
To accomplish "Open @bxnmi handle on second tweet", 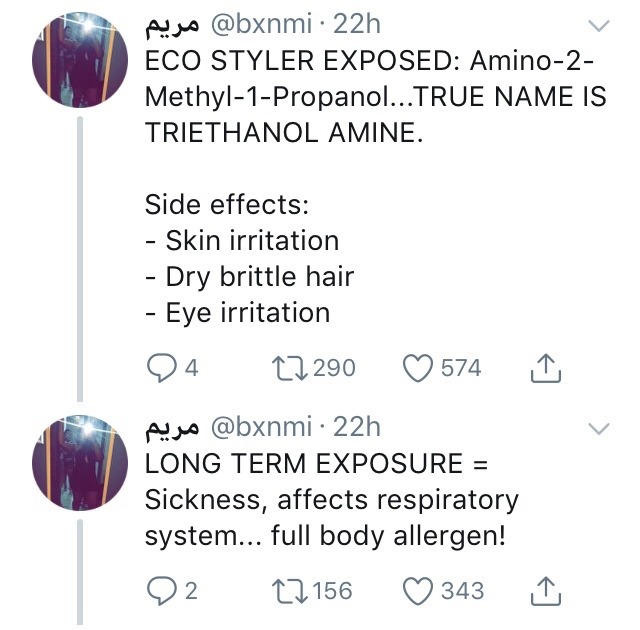I will click(x=261, y=427).
